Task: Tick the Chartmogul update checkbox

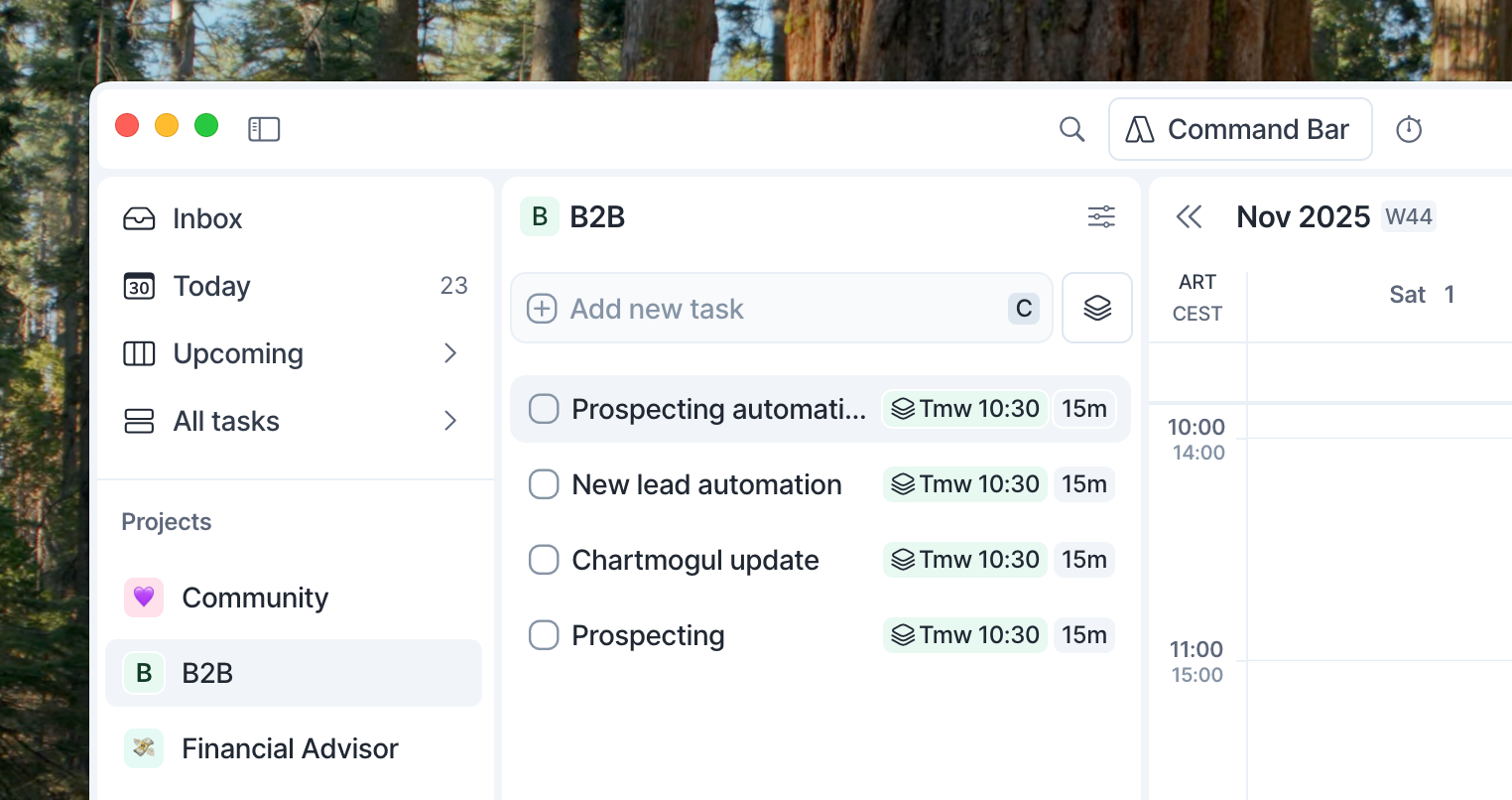Action: click(x=544, y=560)
